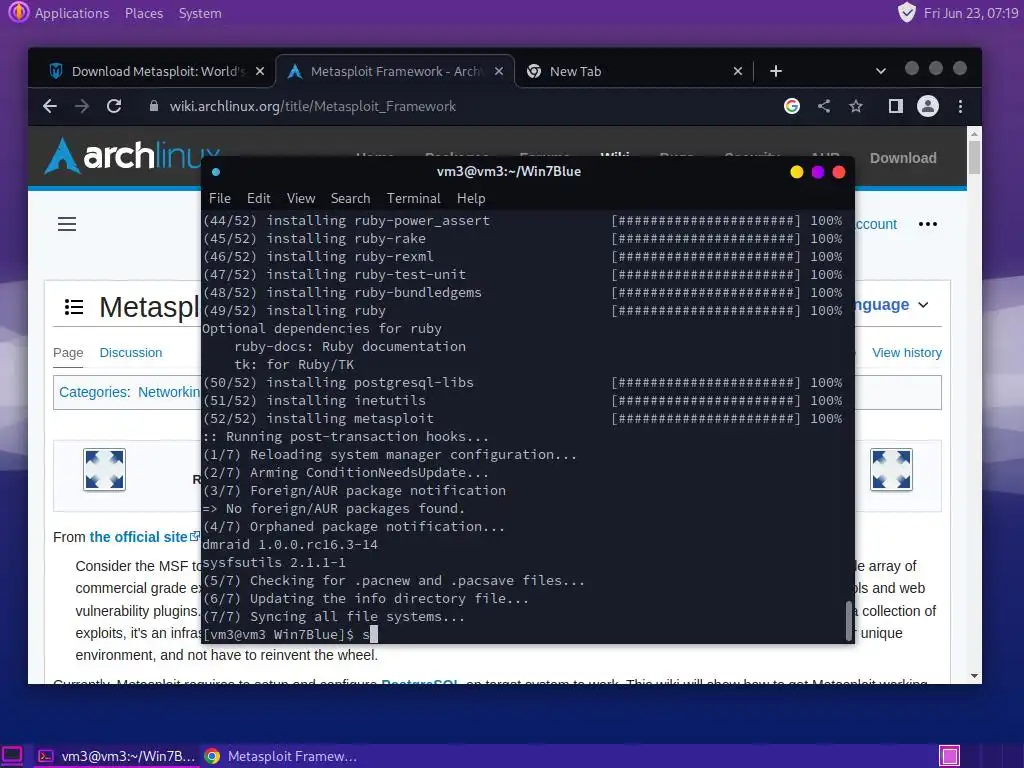Open the terminal Terminal menu
Image resolution: width=1024 pixels, height=768 pixels.
point(413,199)
